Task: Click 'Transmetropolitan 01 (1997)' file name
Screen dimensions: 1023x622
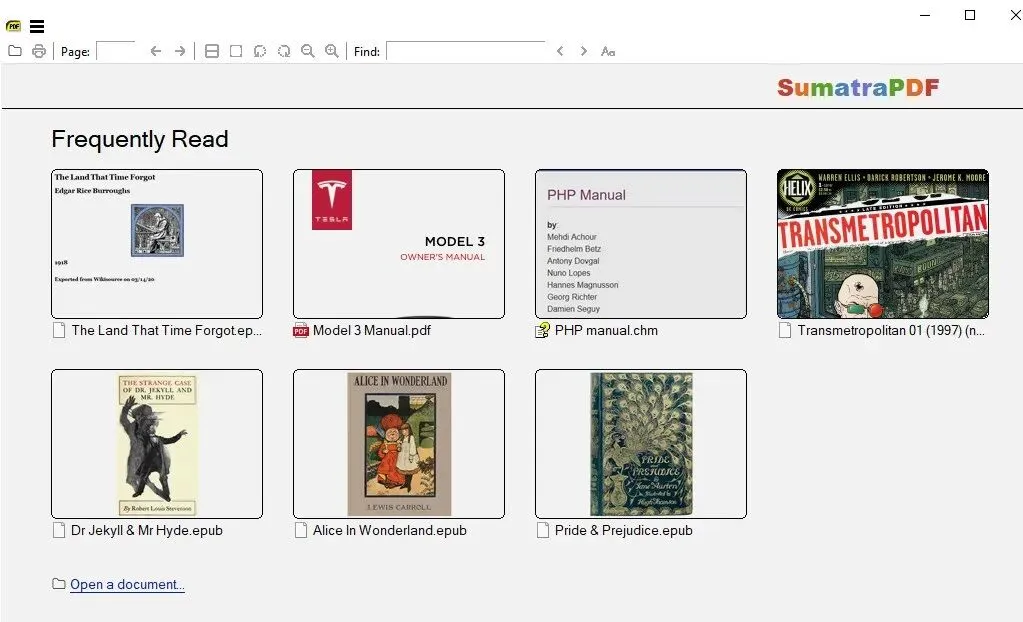Action: pyautogui.click(x=891, y=330)
